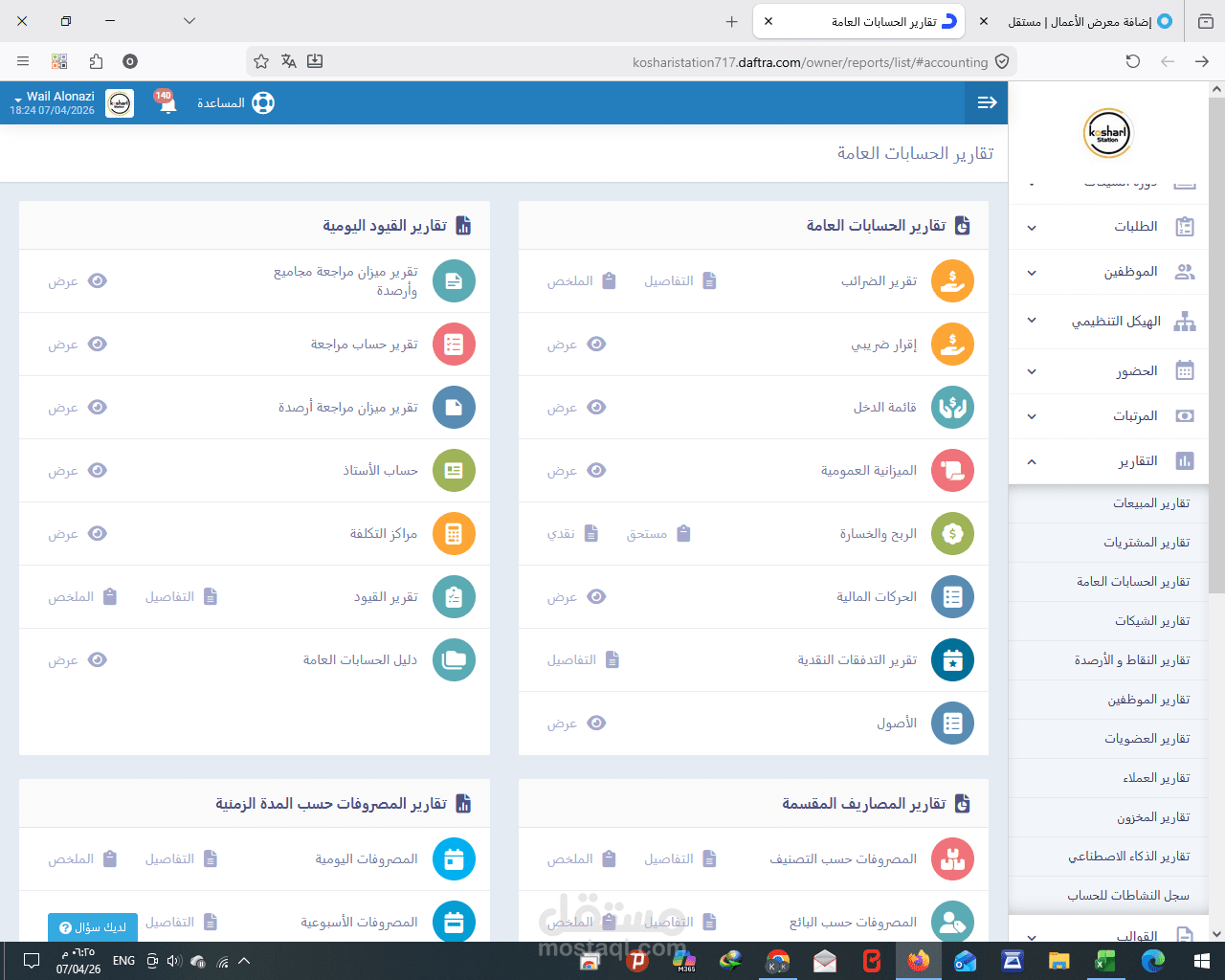The width and height of the screenshot is (1225, 980).
Task: Click the daily expenses (المصروفات اليومية) calendar icon
Action: point(454,859)
